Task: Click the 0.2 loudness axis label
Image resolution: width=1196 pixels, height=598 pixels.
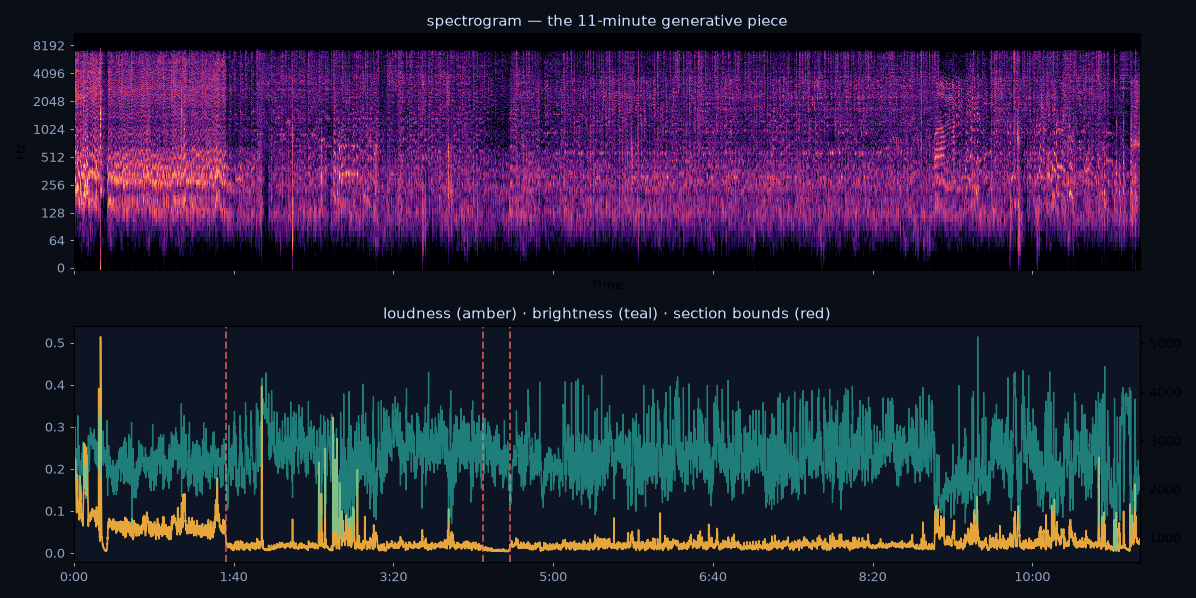Action: (x=57, y=469)
